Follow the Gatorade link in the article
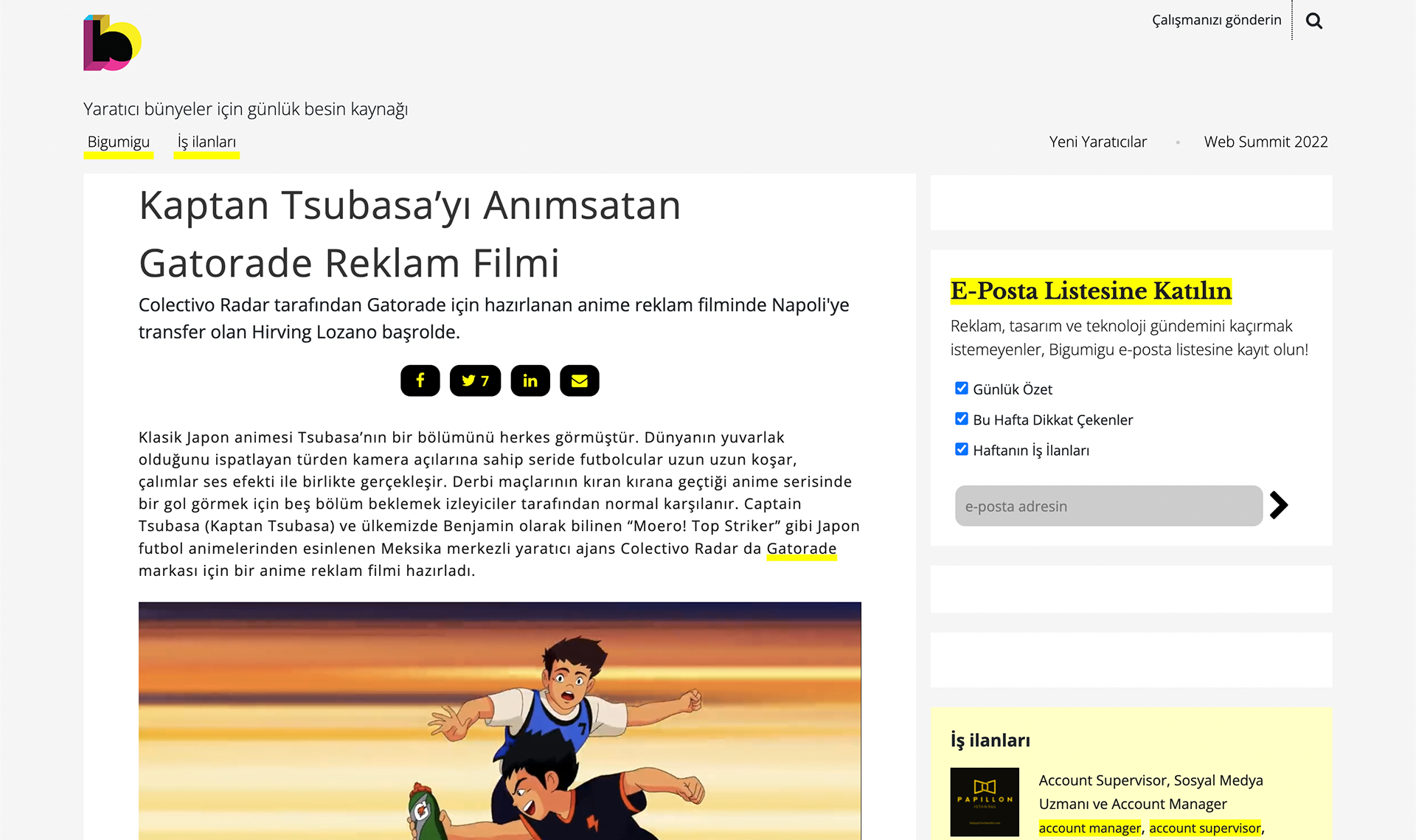1416x840 pixels. click(802, 549)
